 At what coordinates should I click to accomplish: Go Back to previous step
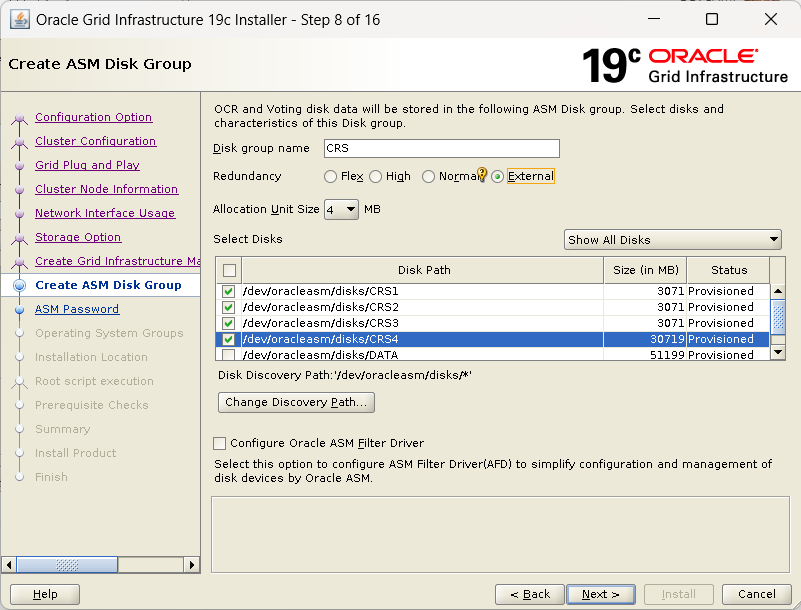pos(530,595)
